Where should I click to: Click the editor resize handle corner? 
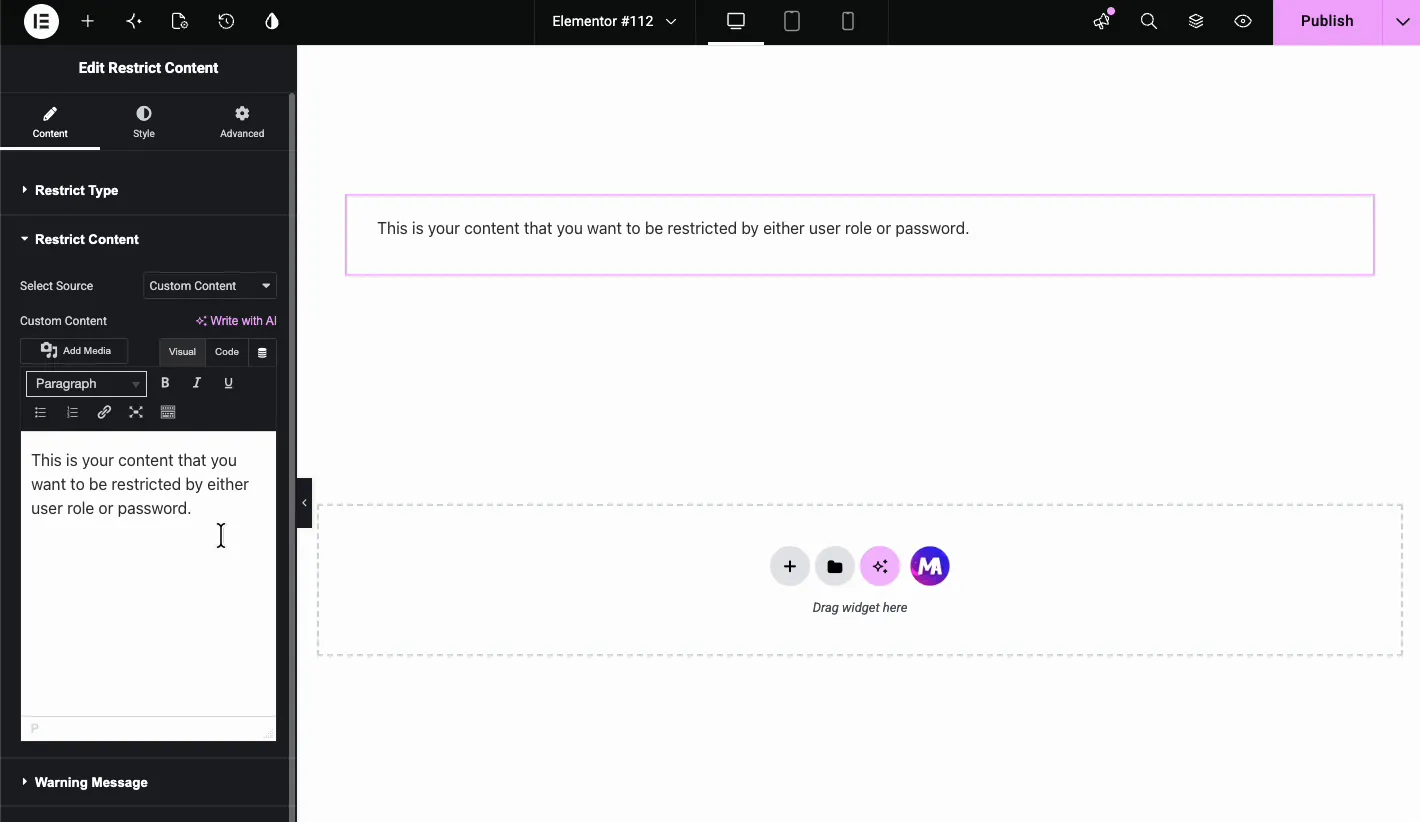coord(268,734)
